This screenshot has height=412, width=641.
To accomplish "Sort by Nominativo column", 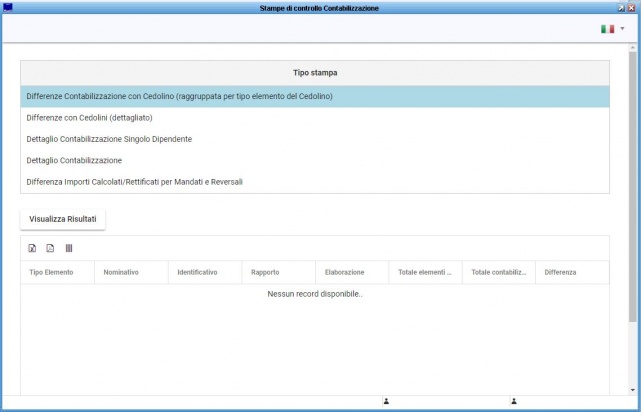I will [131, 272].
